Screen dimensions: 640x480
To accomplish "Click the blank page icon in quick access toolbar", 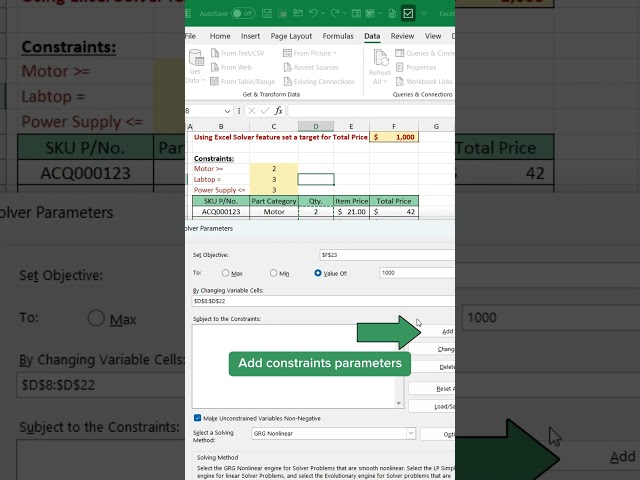I will (392, 13).
